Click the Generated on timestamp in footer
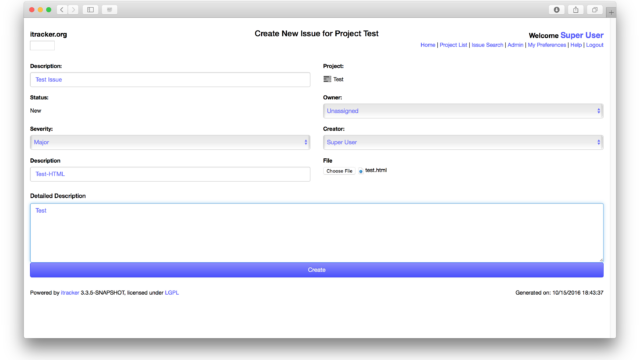 tap(559, 293)
